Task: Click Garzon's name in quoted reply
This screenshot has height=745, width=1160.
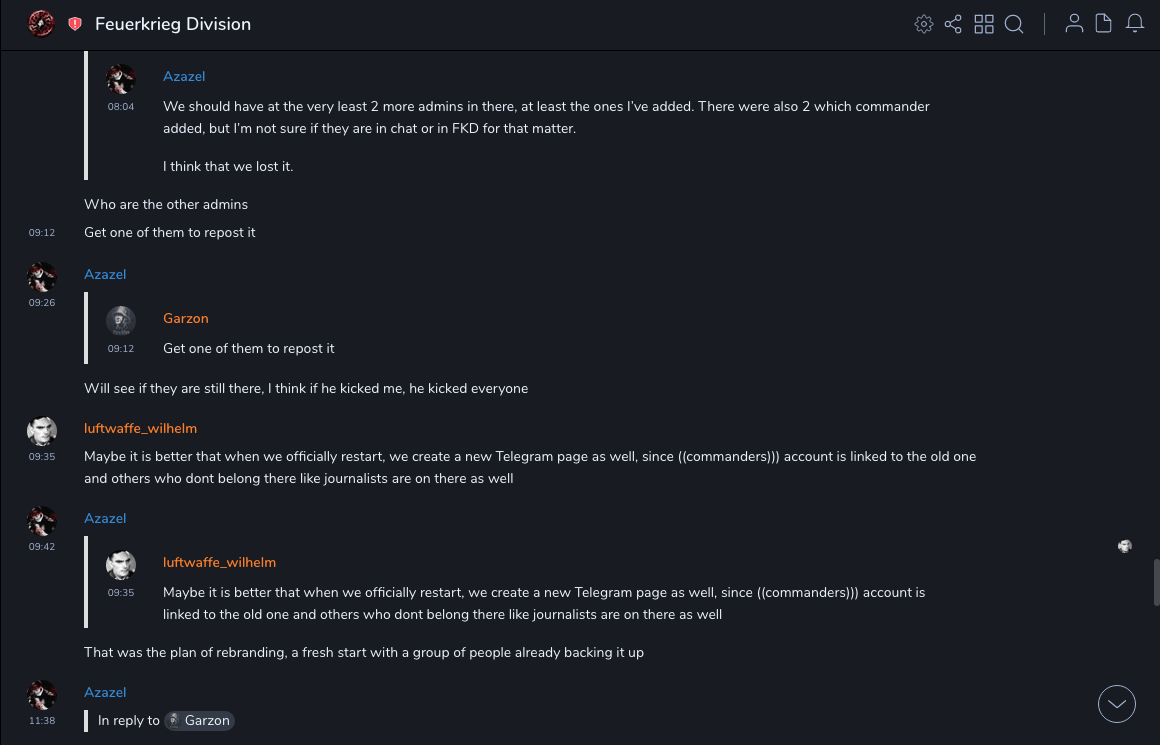Action: [x=186, y=318]
